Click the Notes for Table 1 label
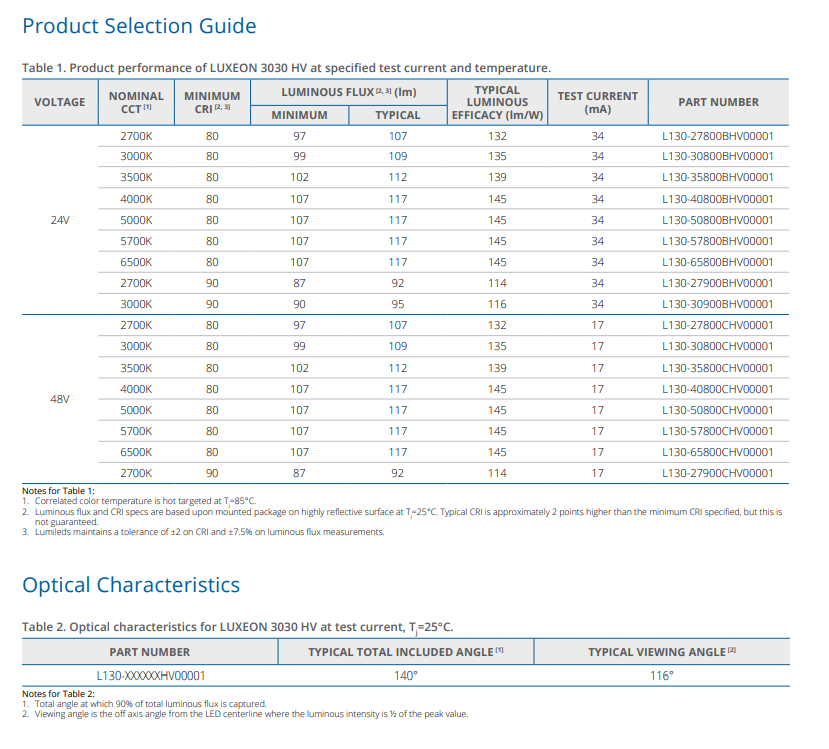Viewport: 829px width, 749px height. tap(58, 491)
